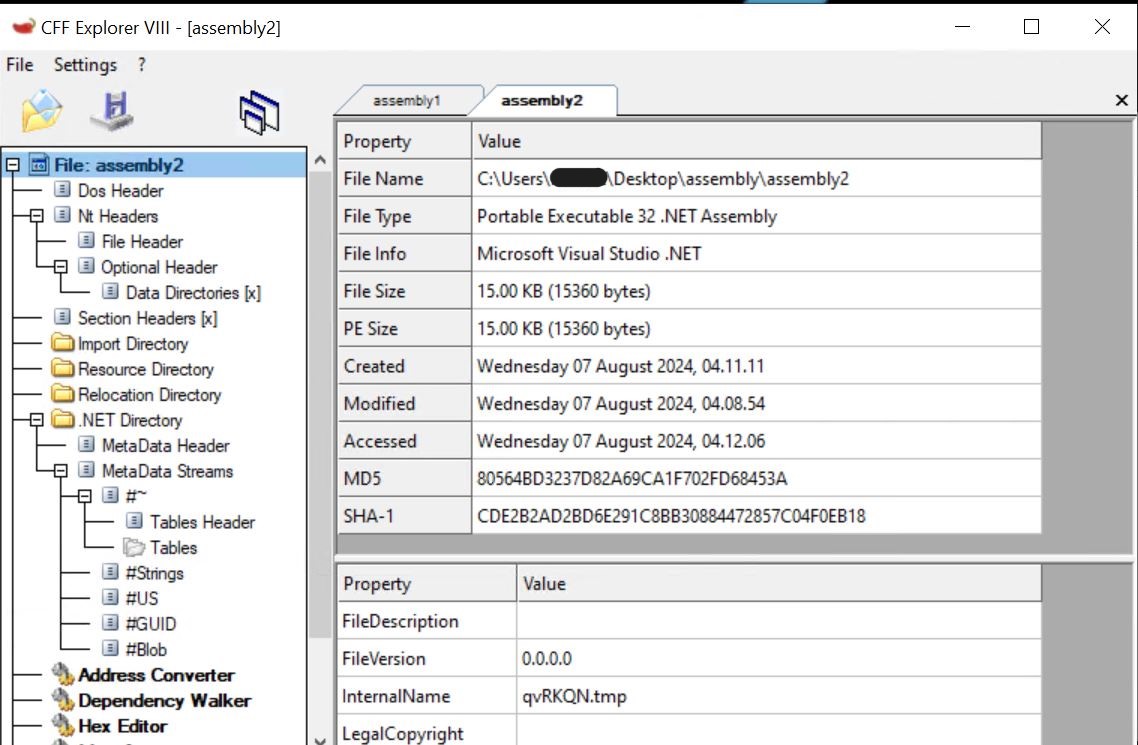Open the Settings menu

(85, 65)
